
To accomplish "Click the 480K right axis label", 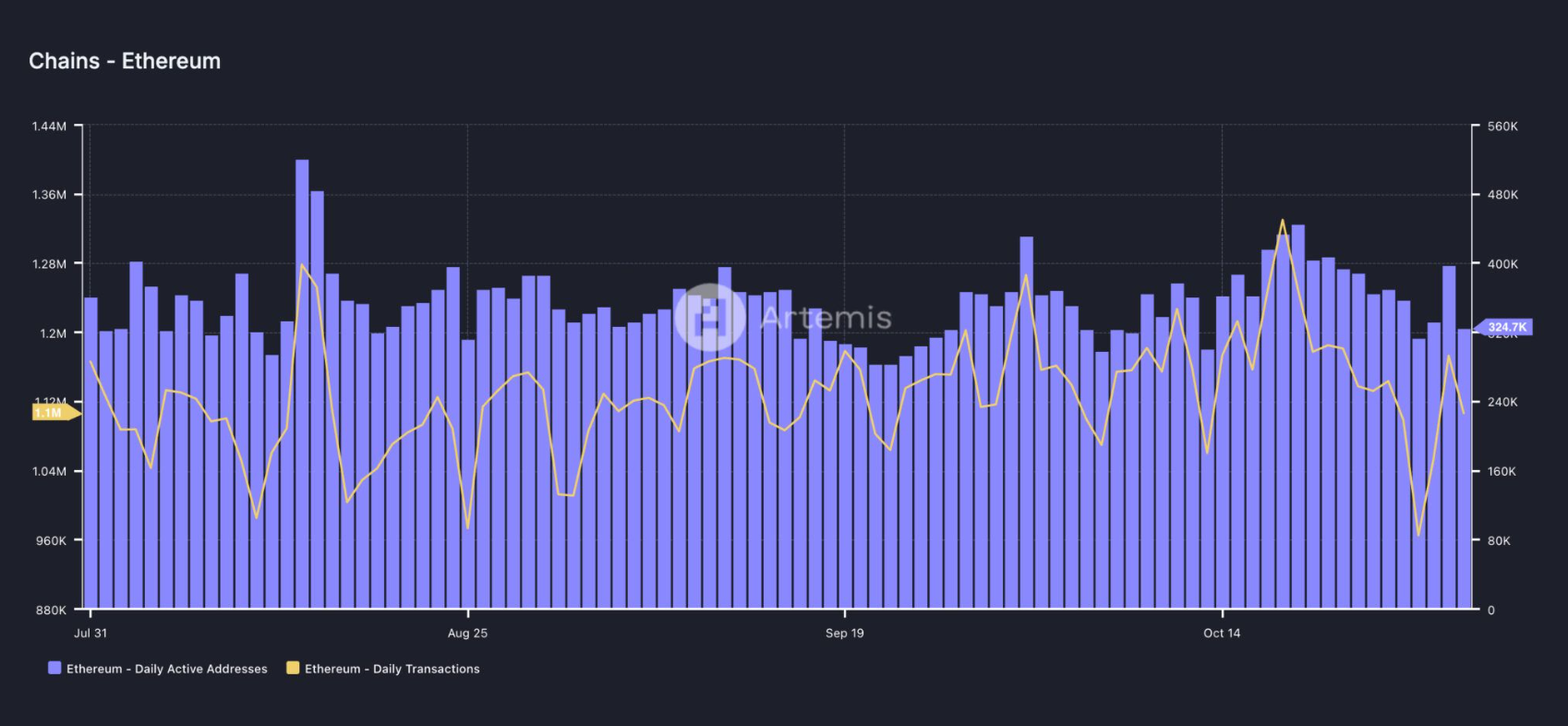I will click(x=1502, y=195).
